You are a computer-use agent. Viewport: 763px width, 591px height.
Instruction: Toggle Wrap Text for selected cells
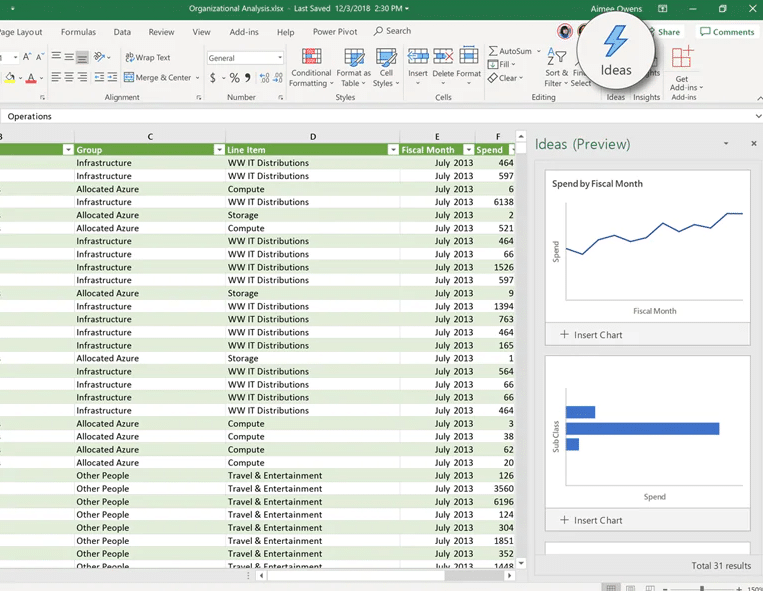[x=148, y=58]
